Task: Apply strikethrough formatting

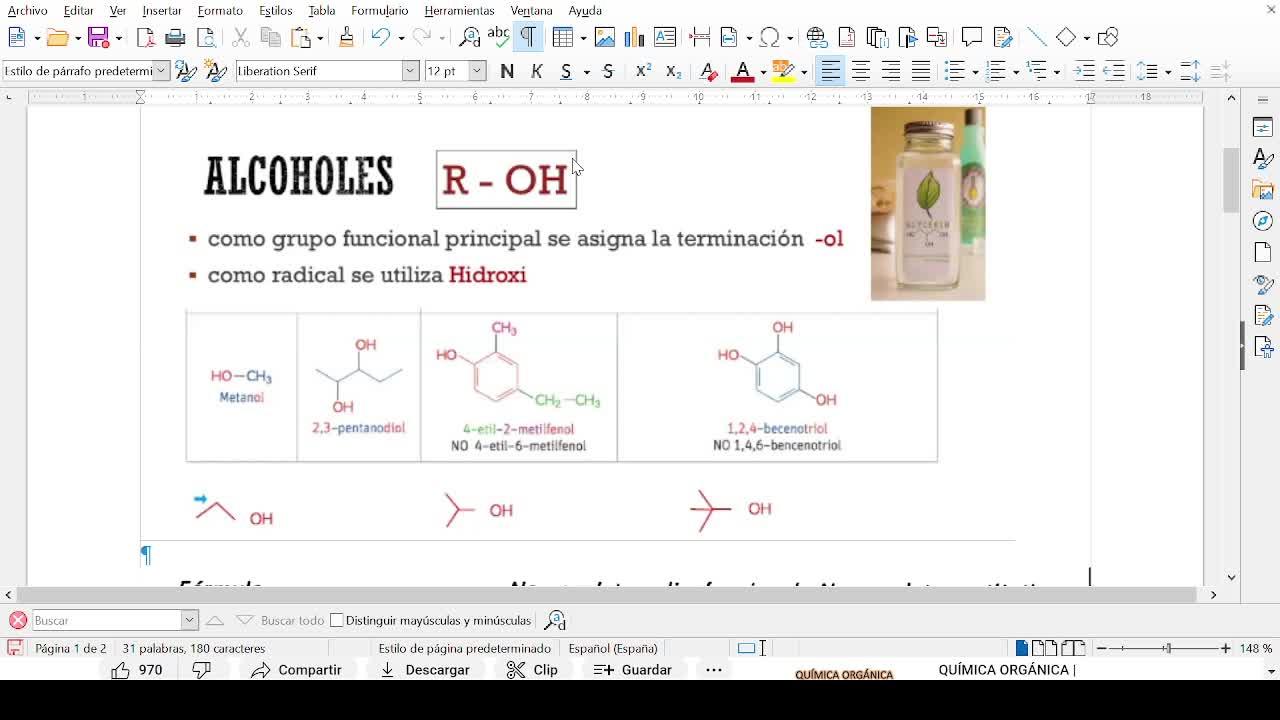Action: coord(608,71)
